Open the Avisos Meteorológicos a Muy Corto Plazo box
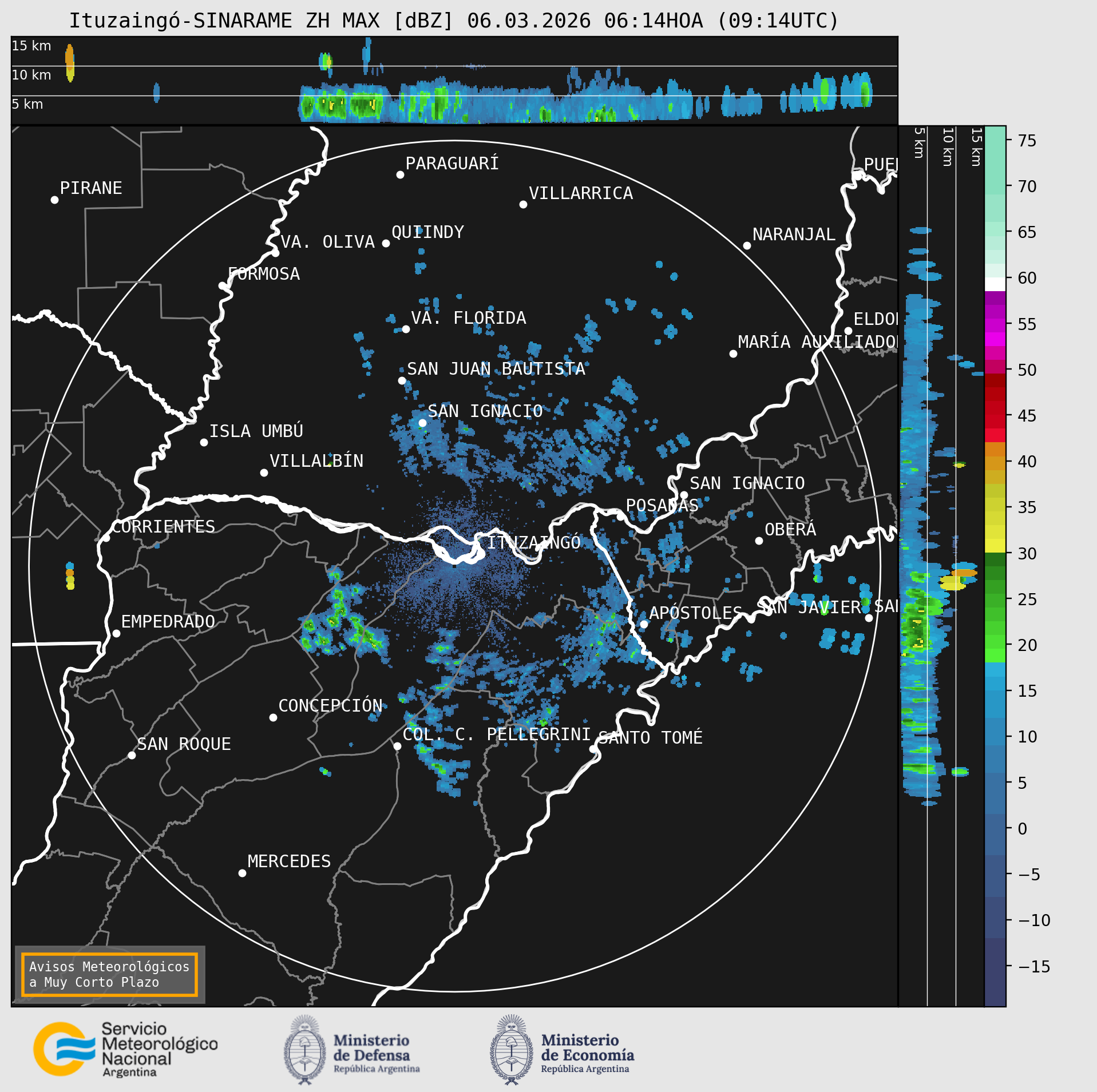This screenshot has width=1097, height=1092. coord(109,974)
